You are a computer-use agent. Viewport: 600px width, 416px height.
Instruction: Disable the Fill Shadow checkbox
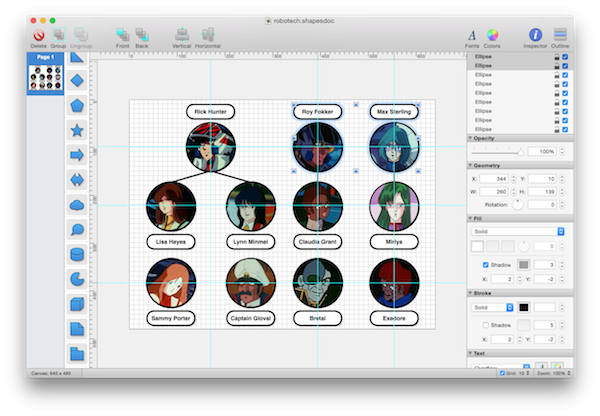(486, 265)
